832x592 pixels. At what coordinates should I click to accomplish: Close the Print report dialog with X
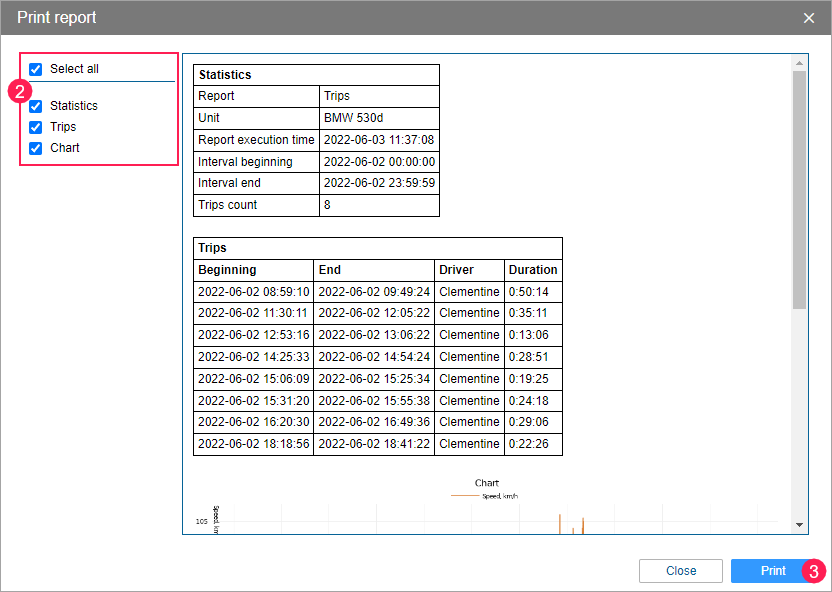(809, 18)
